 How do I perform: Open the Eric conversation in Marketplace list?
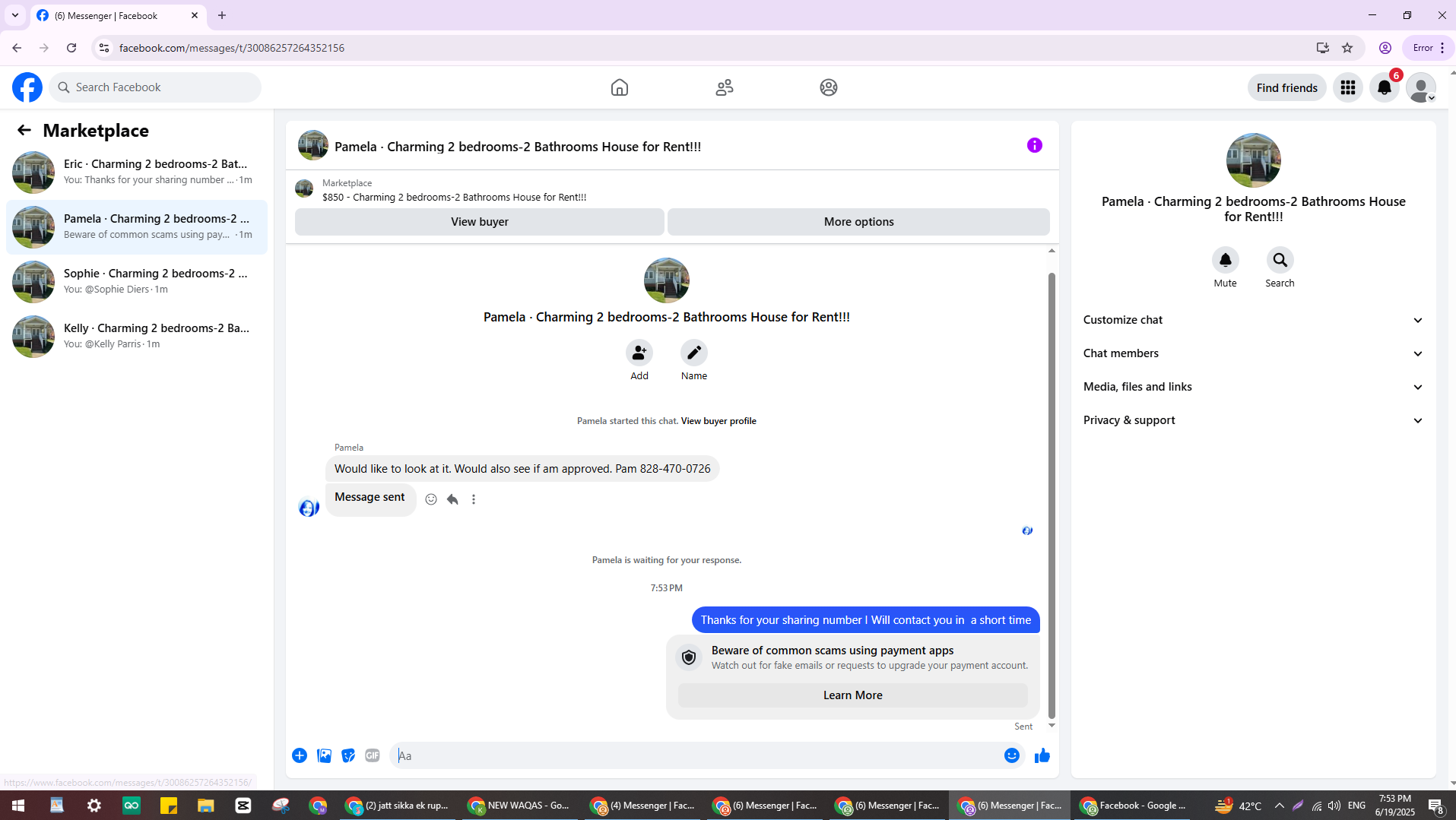137,172
